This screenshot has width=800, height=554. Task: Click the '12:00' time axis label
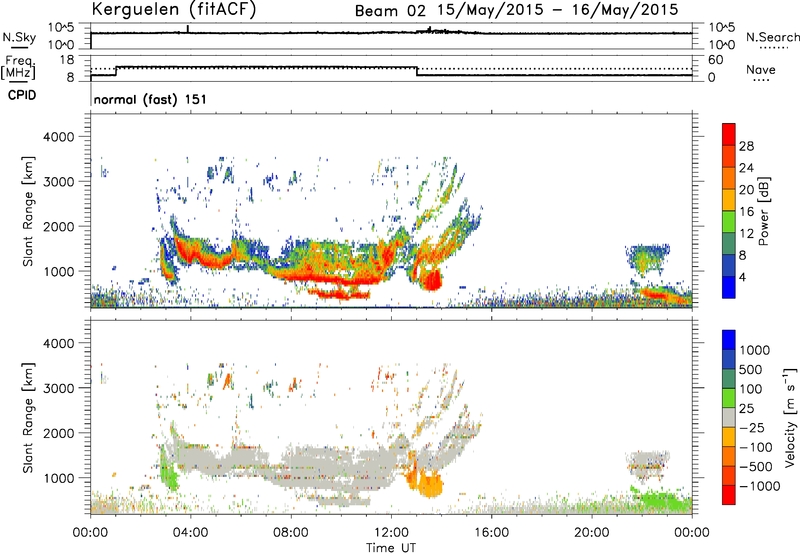(391, 533)
